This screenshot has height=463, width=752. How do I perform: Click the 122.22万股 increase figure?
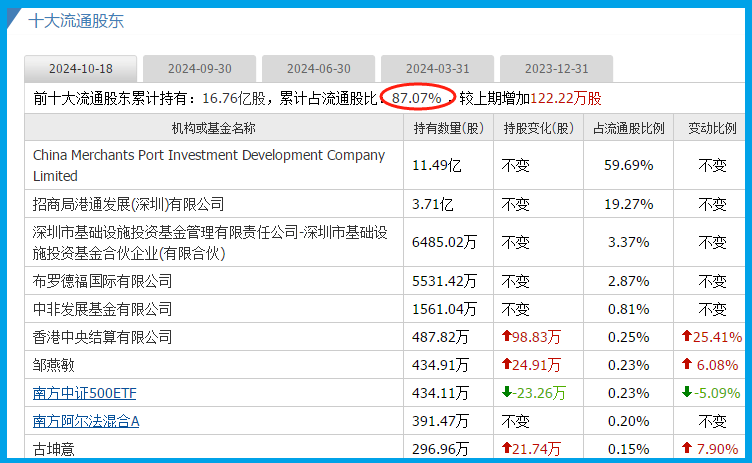coord(566,98)
